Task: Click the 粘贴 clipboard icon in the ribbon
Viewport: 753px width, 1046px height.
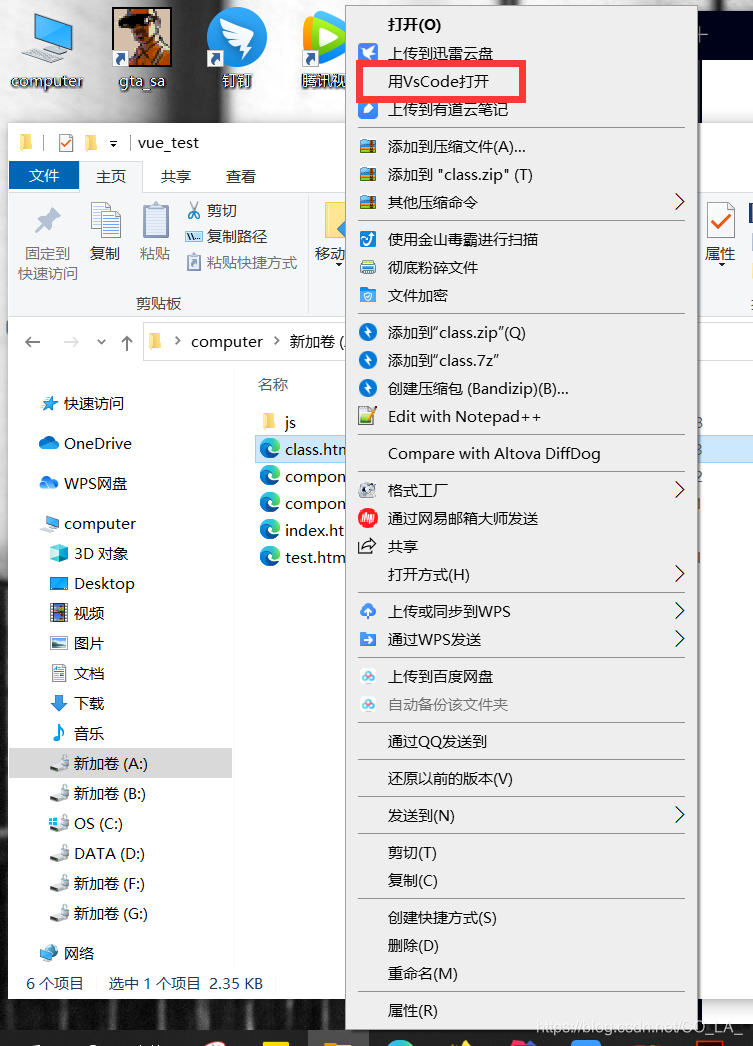Action: [x=155, y=220]
